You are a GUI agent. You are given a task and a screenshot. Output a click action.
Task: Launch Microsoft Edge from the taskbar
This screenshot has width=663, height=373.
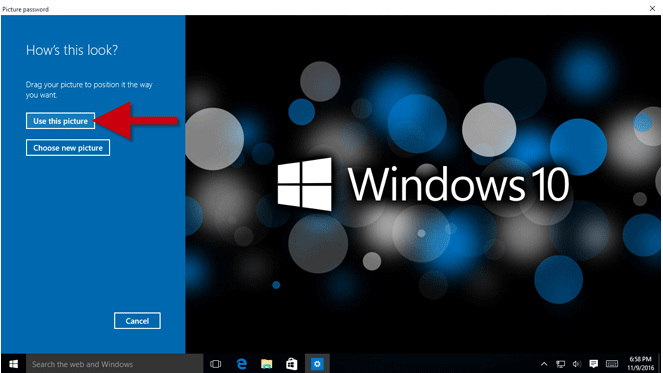coord(241,364)
